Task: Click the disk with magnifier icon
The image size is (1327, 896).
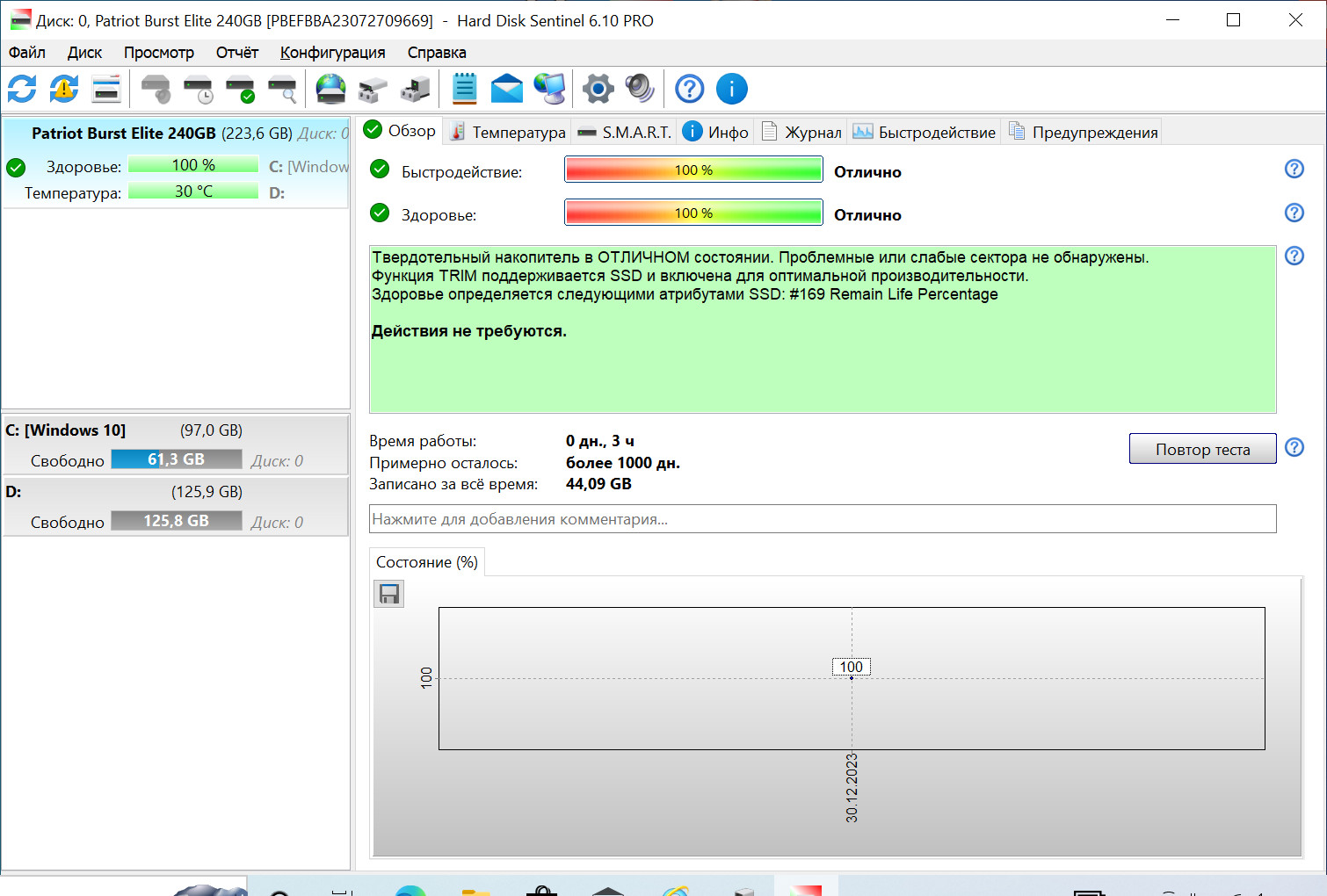Action: point(282,89)
